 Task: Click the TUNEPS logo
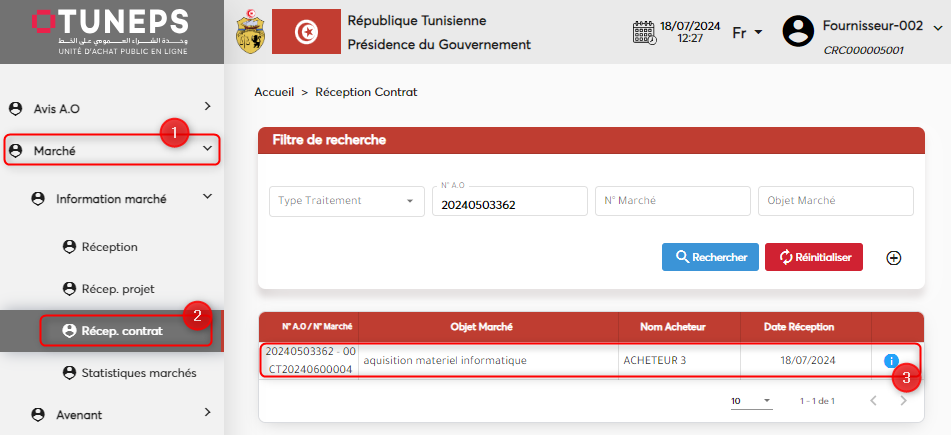[110, 31]
